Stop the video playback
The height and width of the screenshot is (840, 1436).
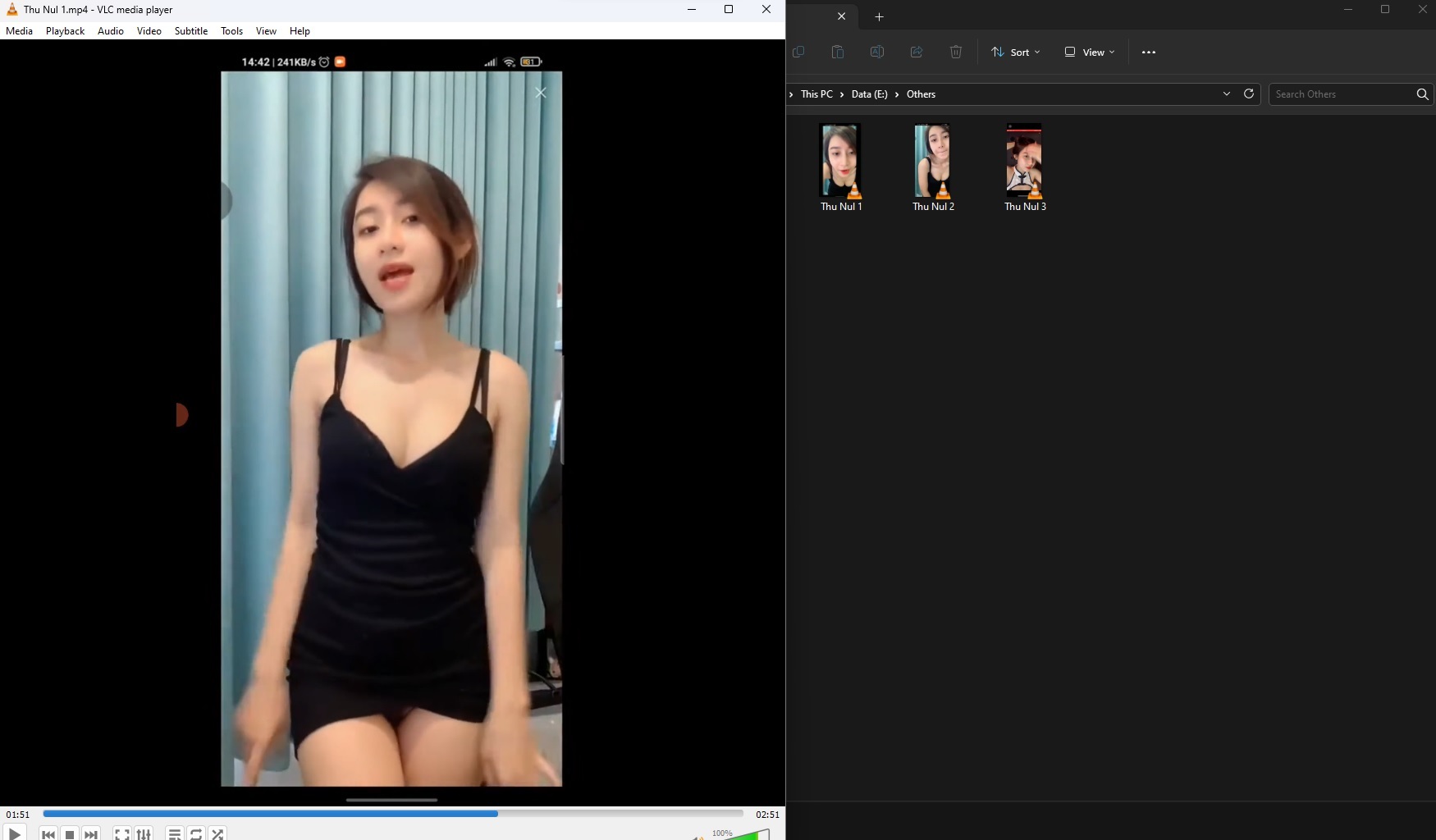pos(70,834)
